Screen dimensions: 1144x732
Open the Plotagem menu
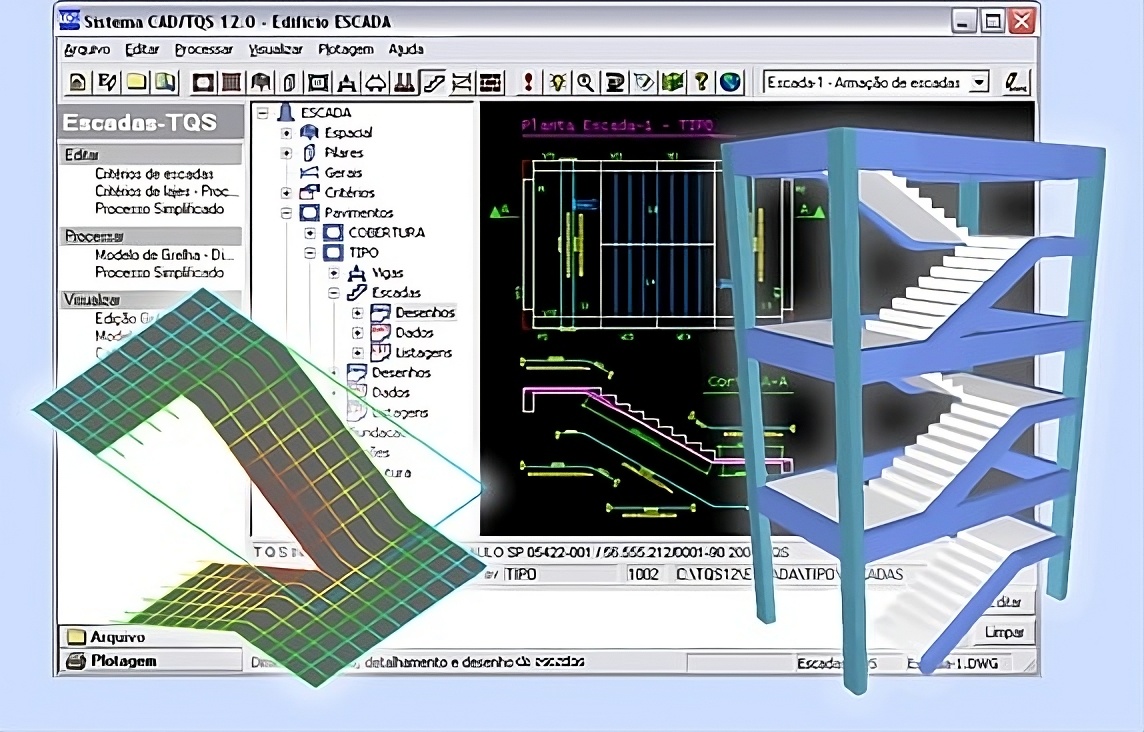(x=345, y=49)
